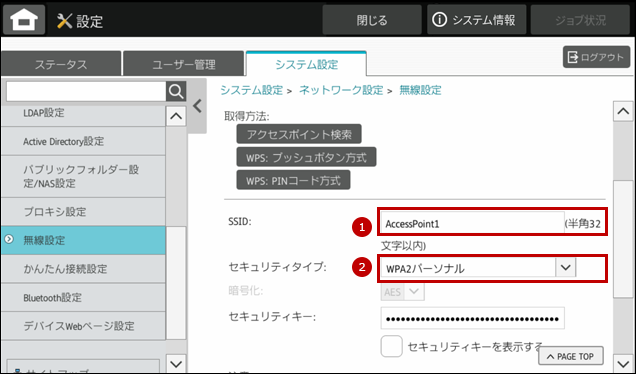The image size is (636, 374).
Task: Click main pane scroll down arrow
Action: 623,363
